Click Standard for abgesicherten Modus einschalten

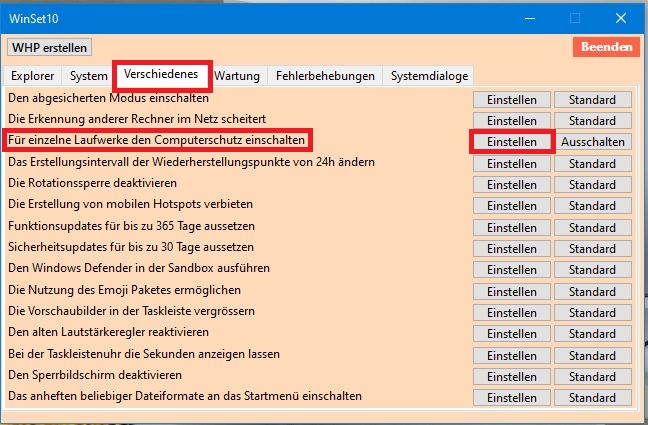coord(593,100)
